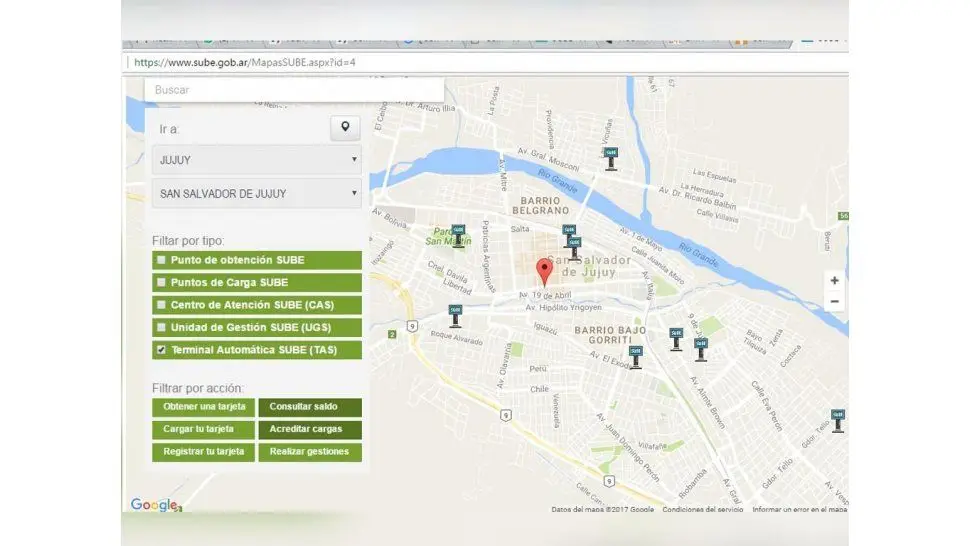Image resolution: width=970 pixels, height=546 pixels.
Task: Open the JUJUY province dropdown
Action: 257,160
